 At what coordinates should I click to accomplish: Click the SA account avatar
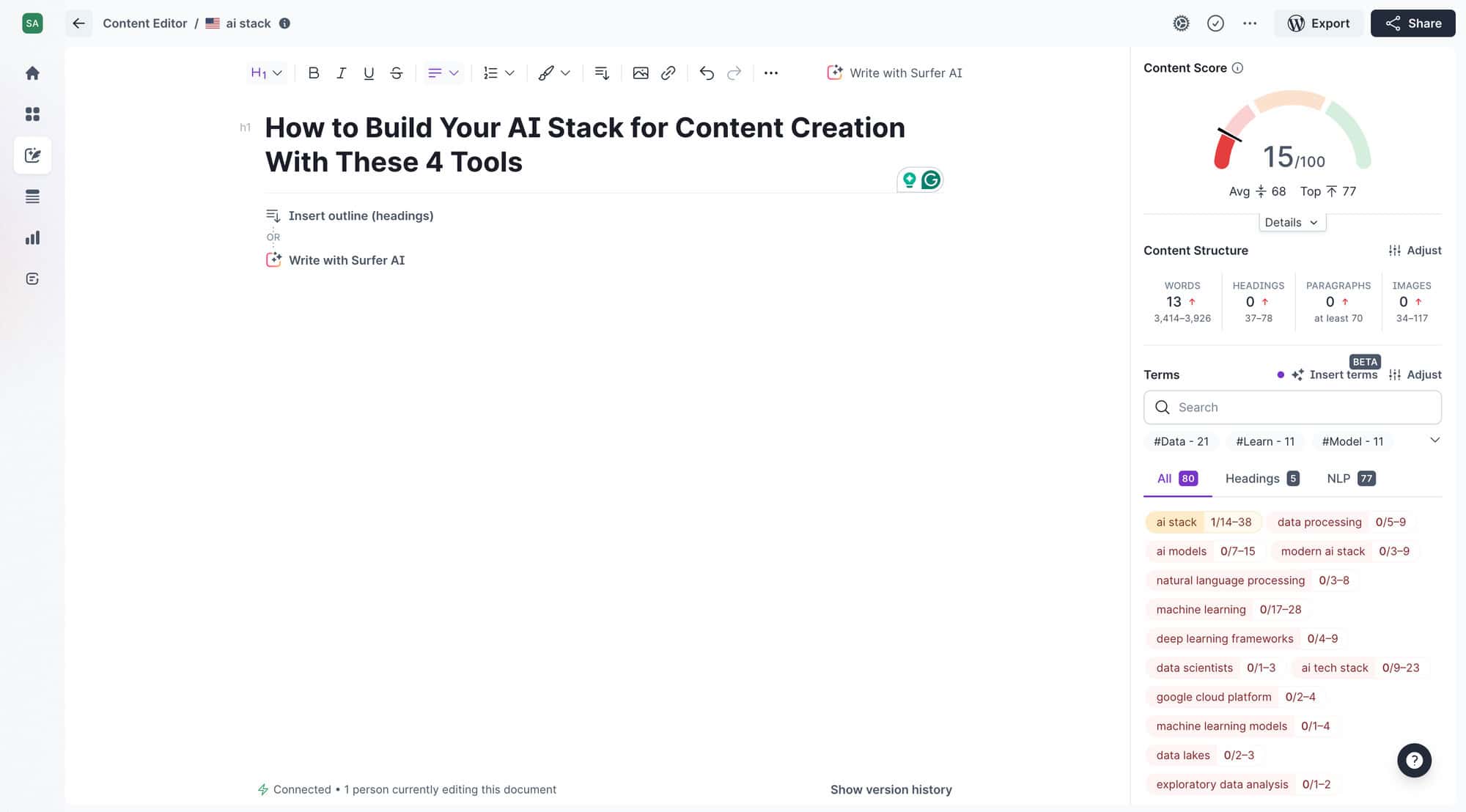pos(32,23)
